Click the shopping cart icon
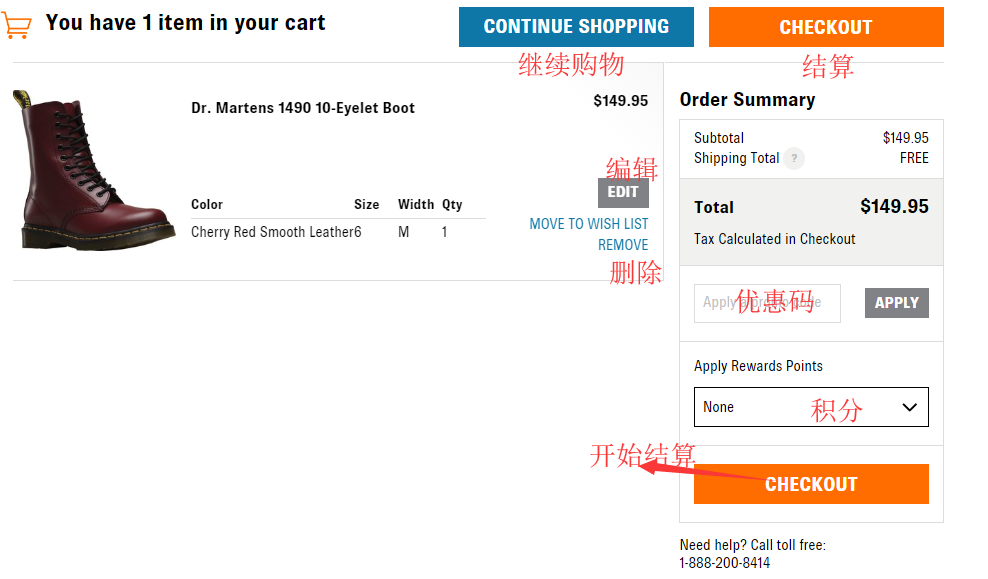Viewport: 988px width, 579px height. click(16, 25)
